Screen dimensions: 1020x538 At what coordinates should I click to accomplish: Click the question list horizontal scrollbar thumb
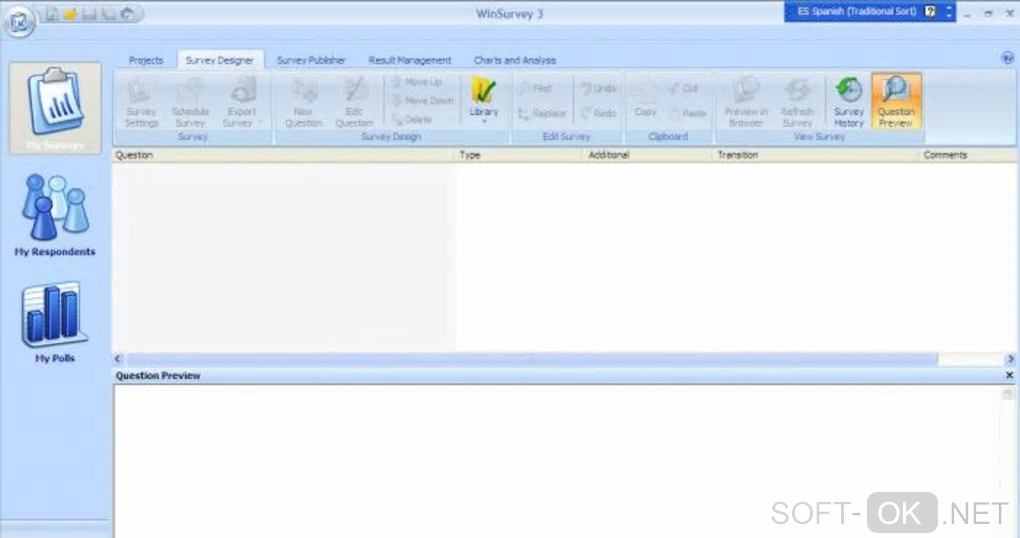(x=532, y=358)
